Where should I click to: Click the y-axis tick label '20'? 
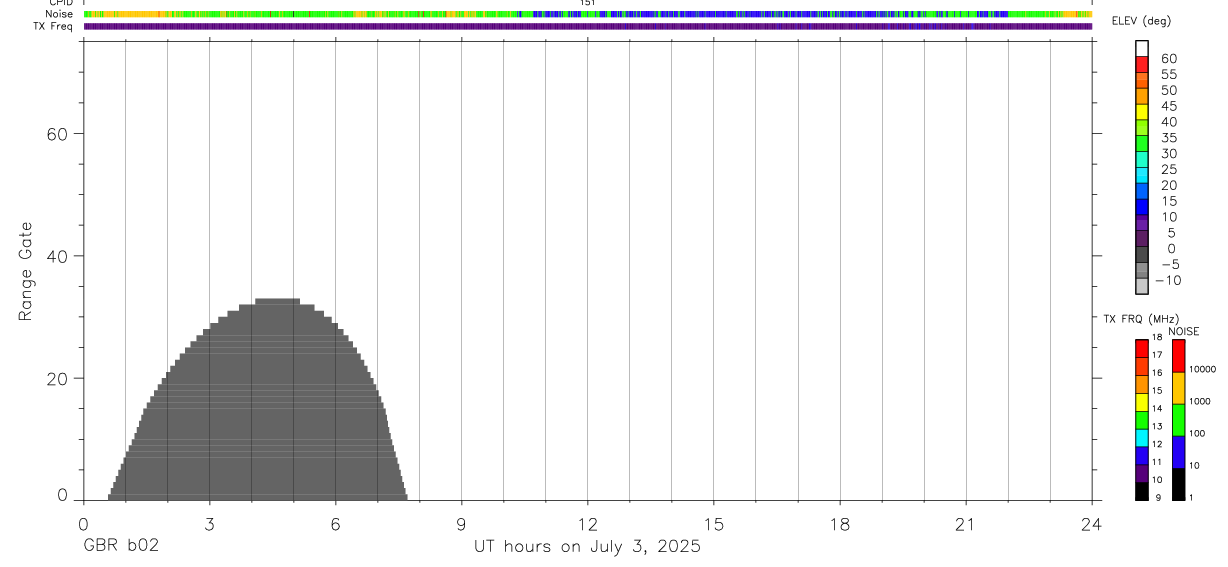click(57, 378)
